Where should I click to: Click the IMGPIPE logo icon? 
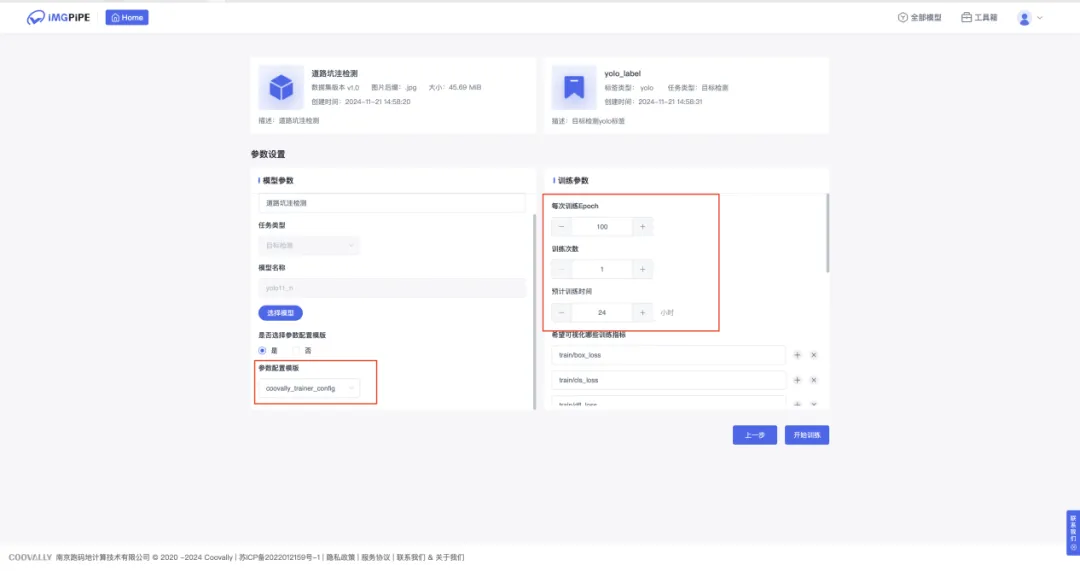click(36, 17)
